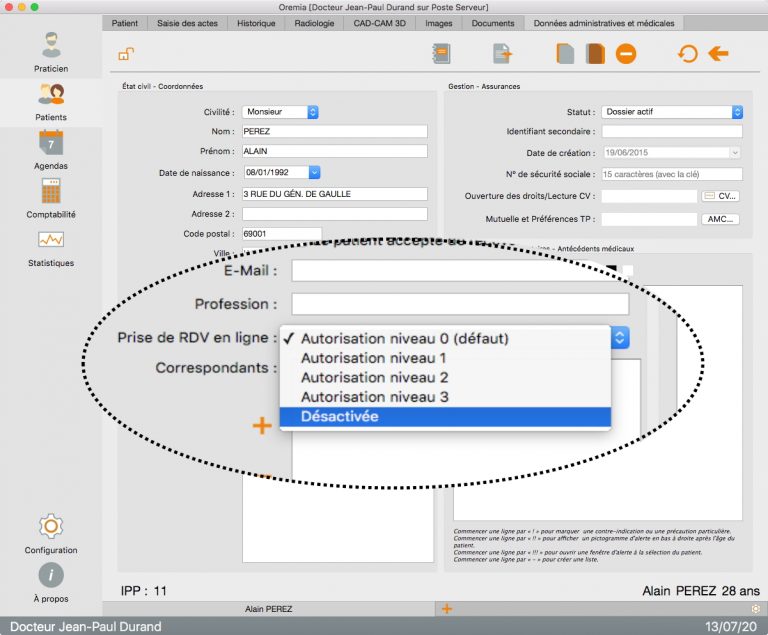
Task: Open the Statistiques chart icon
Action: (51, 240)
